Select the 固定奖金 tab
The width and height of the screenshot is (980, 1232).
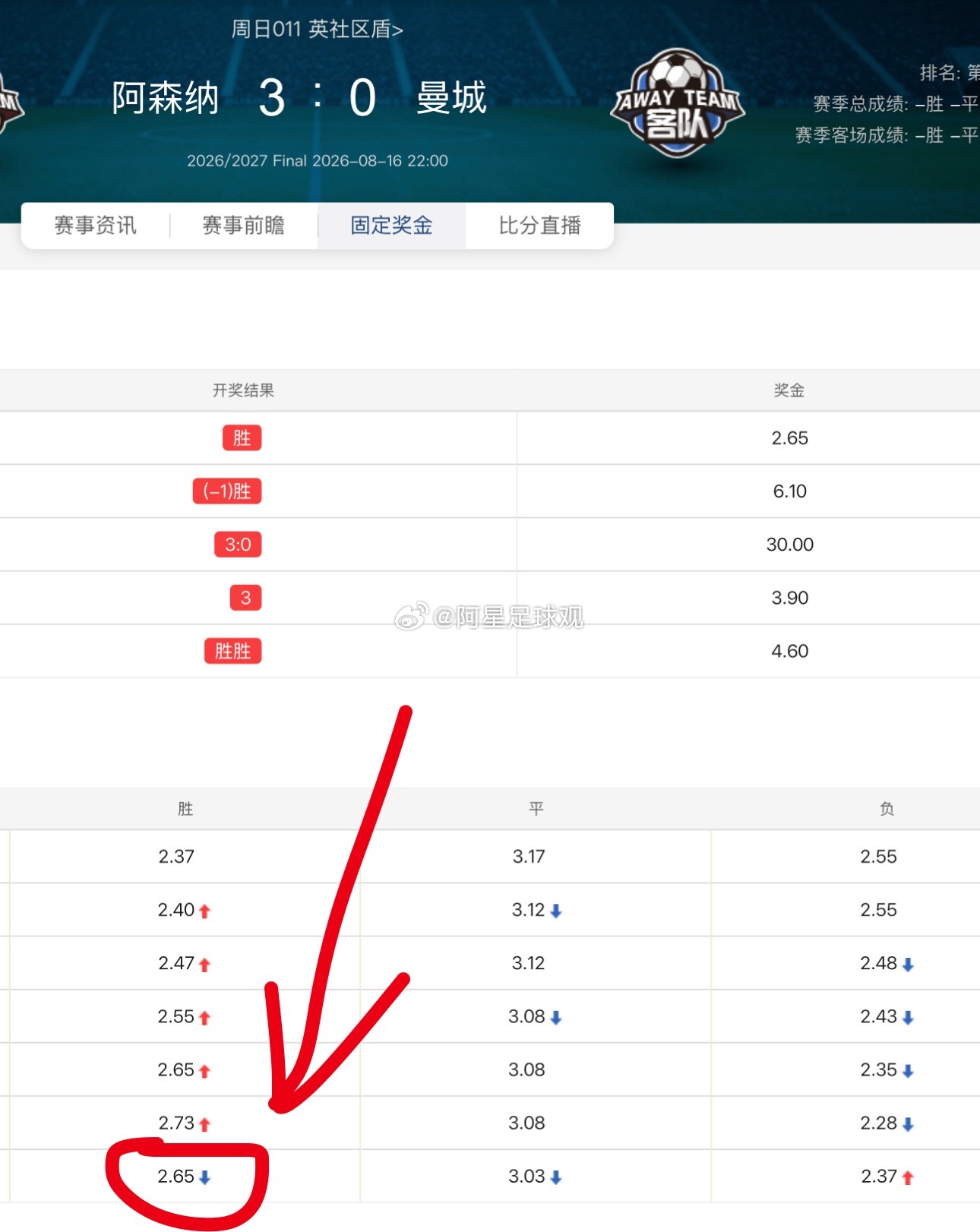coord(392,226)
